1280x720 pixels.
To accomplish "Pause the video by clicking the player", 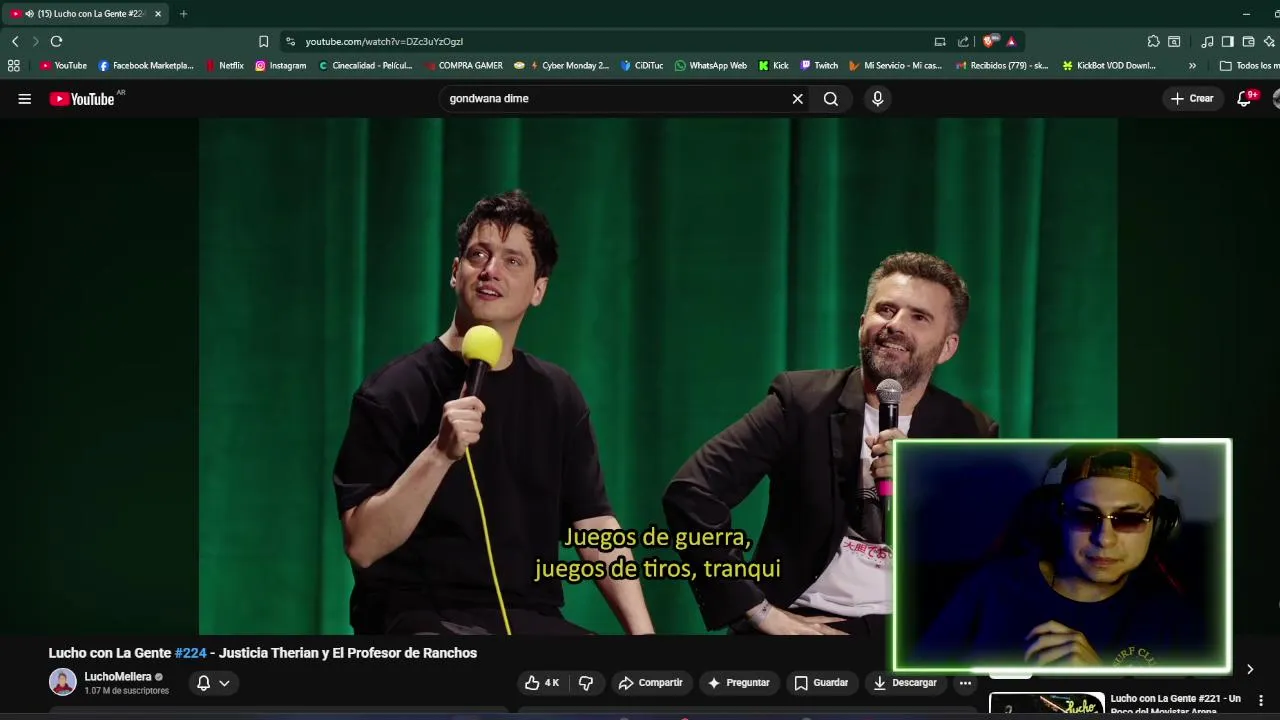I will (657, 376).
